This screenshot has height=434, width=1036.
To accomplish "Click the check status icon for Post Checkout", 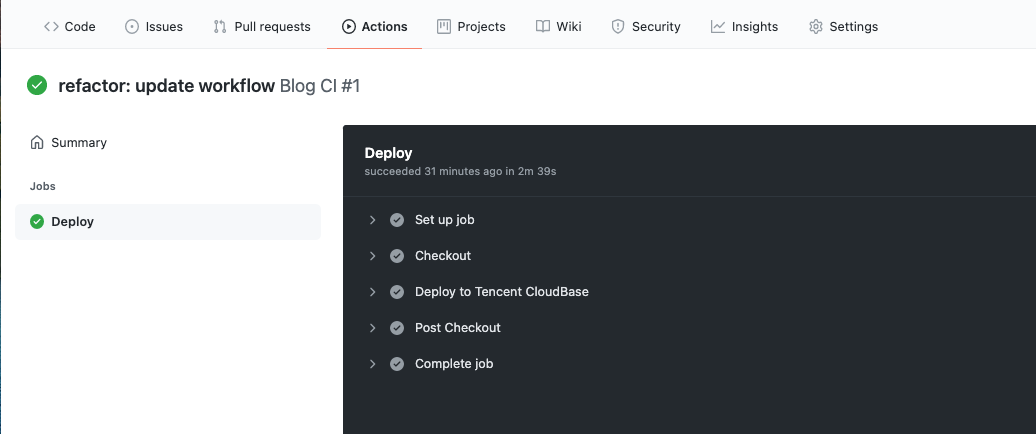I will [397, 328].
